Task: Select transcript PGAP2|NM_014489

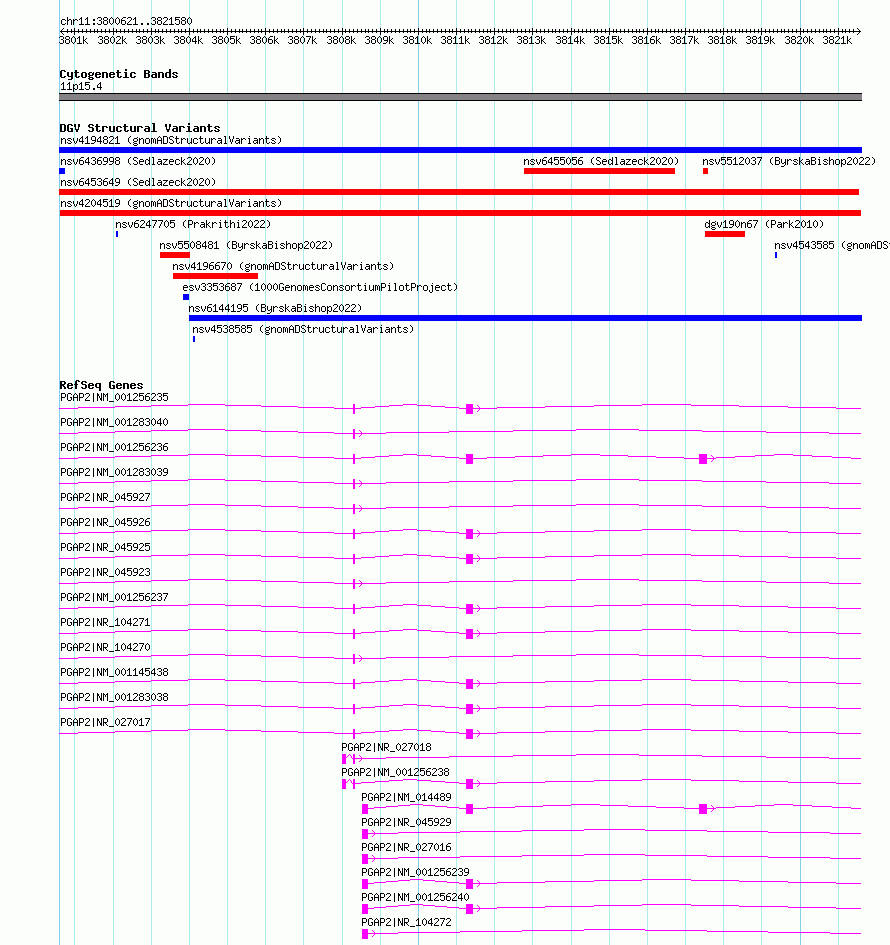Action: [406, 798]
